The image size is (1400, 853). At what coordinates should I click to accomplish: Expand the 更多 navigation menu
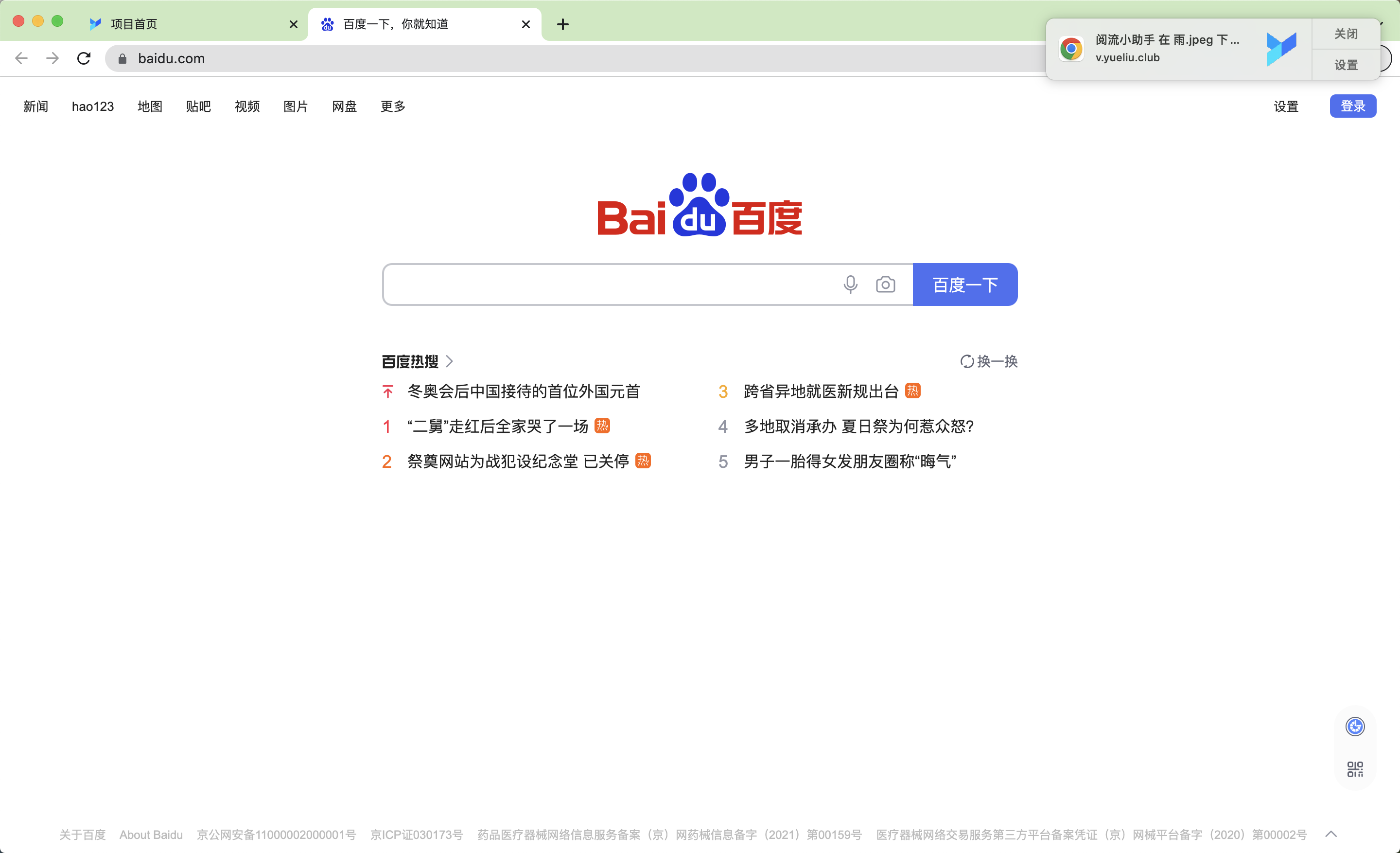pos(393,107)
